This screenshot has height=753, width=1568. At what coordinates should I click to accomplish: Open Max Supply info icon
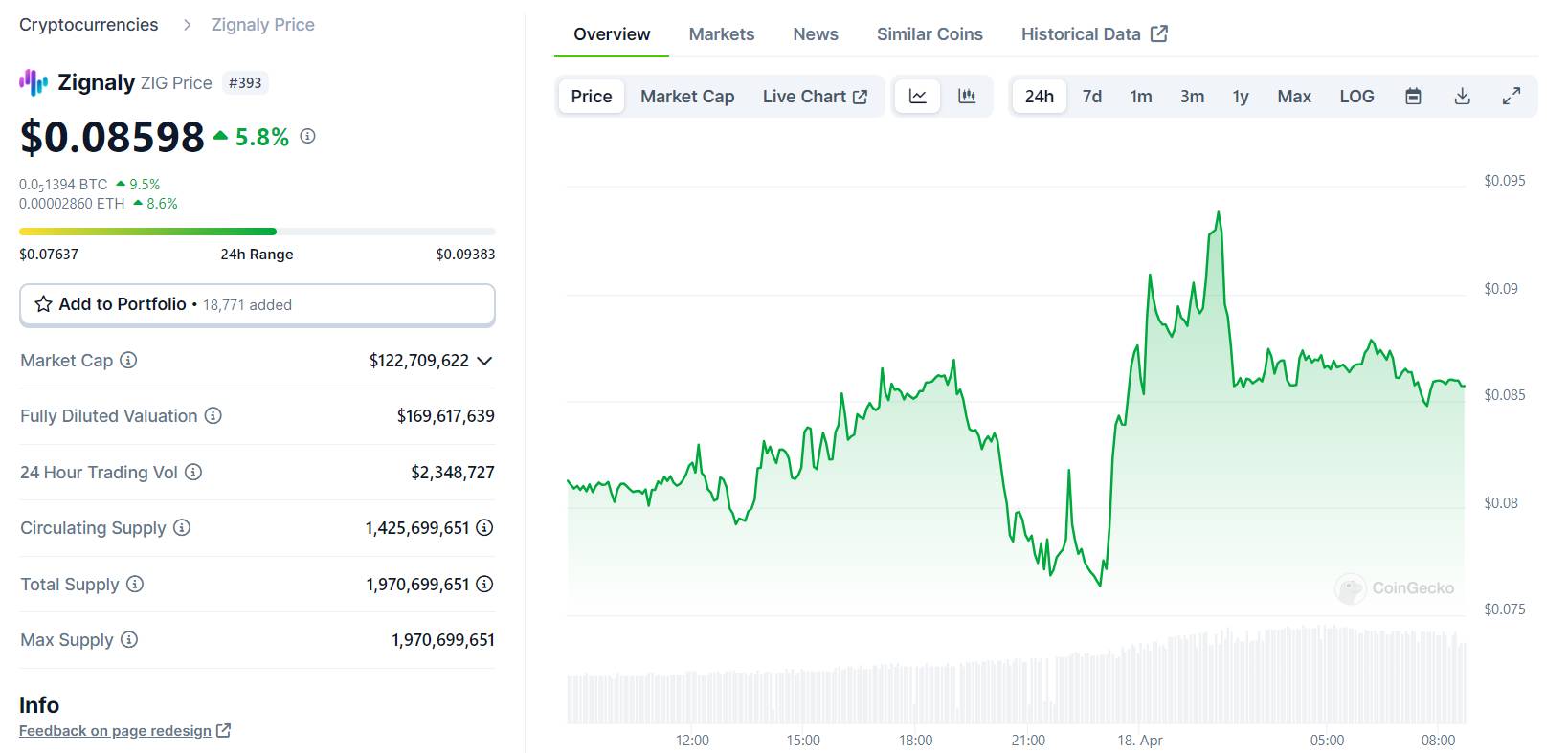[x=129, y=639]
